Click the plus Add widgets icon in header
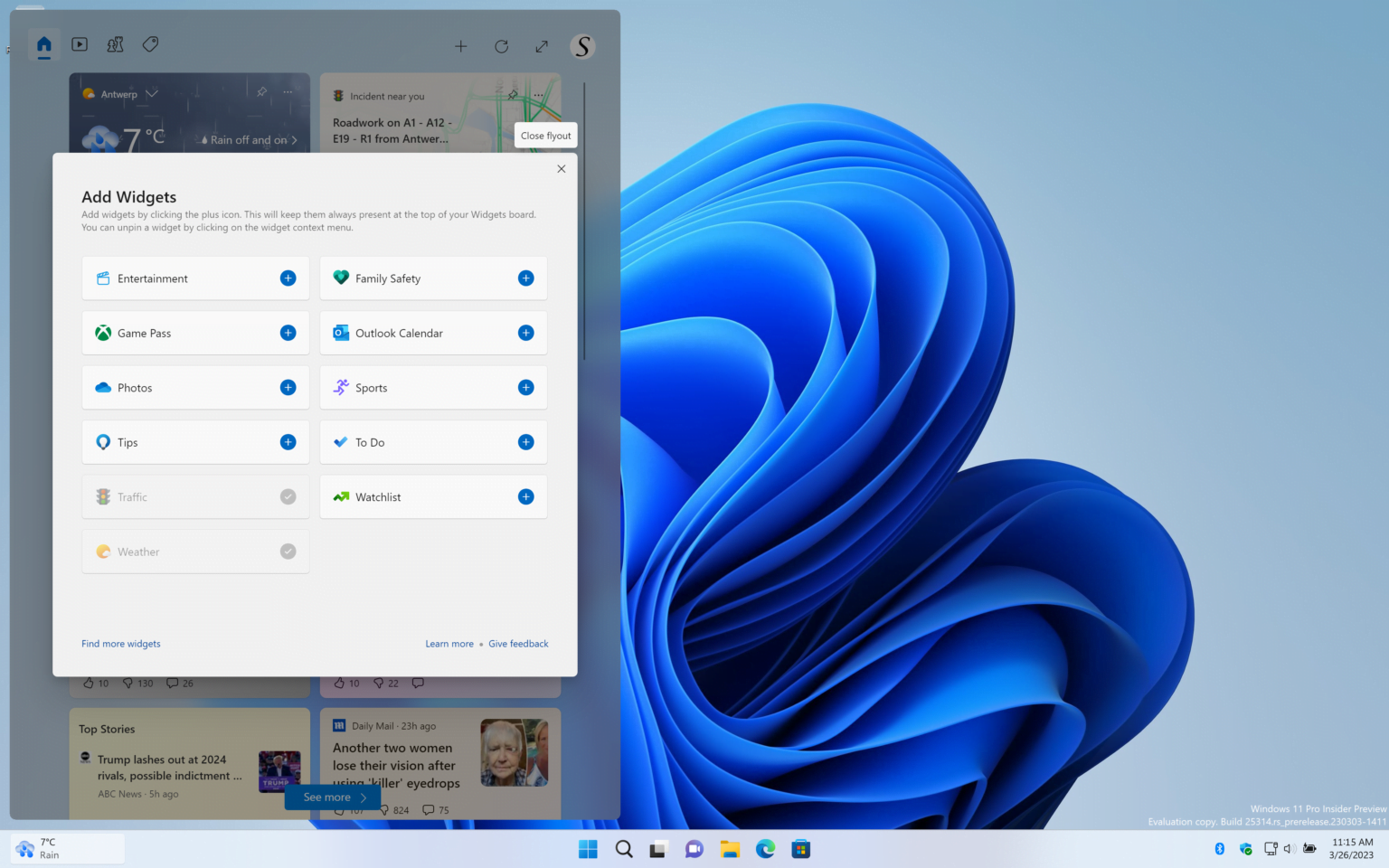Screen dimensions: 1389x868 (x=460, y=46)
